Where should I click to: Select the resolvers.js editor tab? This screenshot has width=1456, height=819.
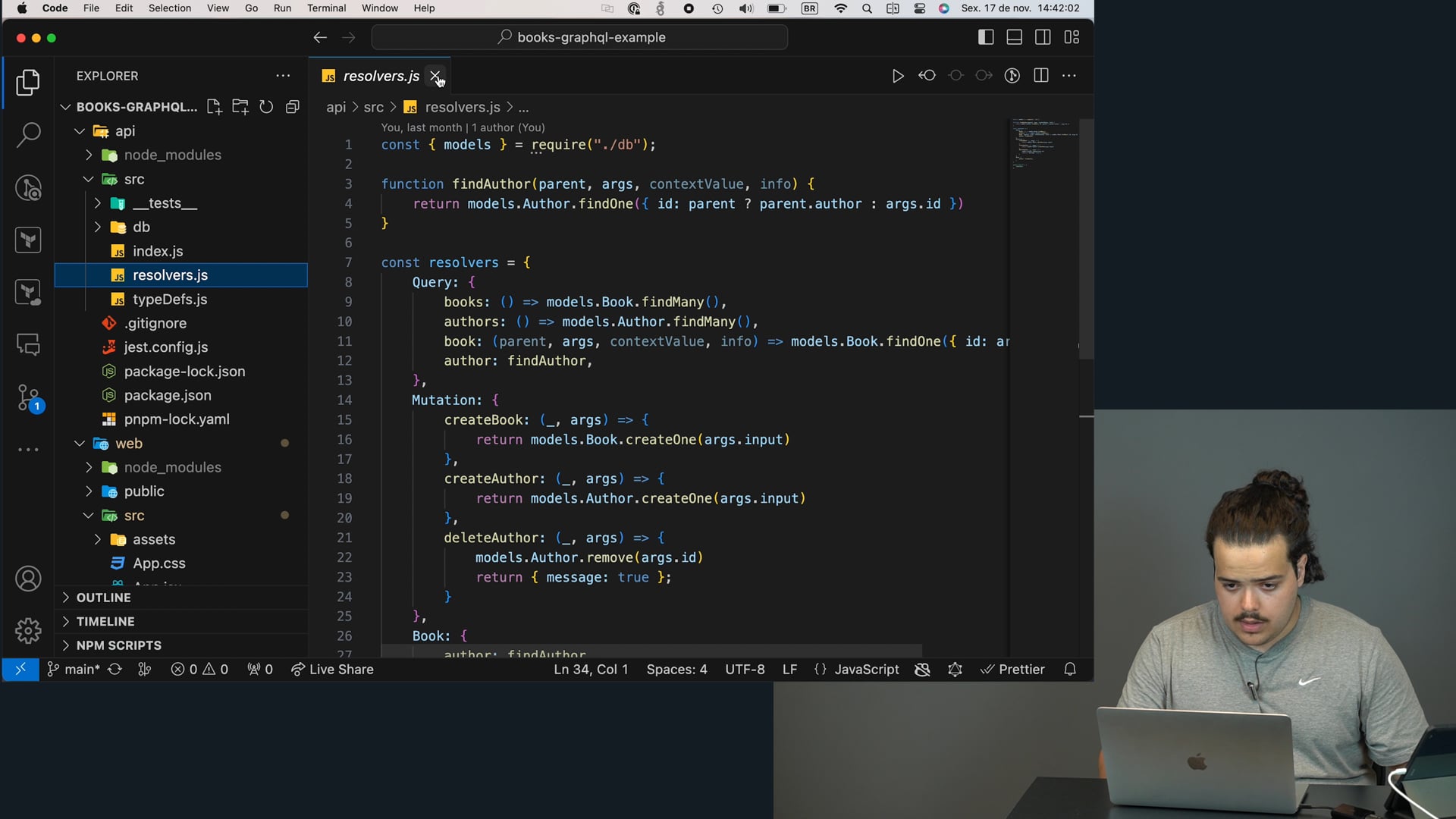coord(380,76)
